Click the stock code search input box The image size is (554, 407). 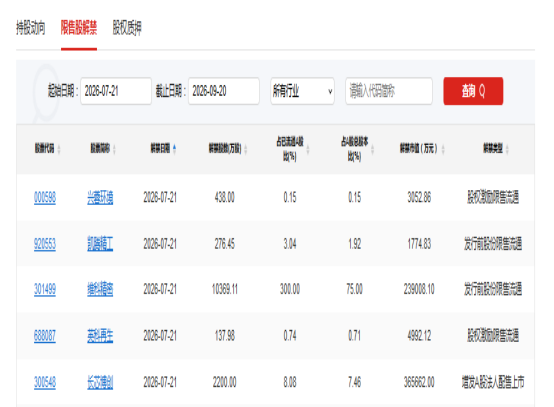point(389,91)
